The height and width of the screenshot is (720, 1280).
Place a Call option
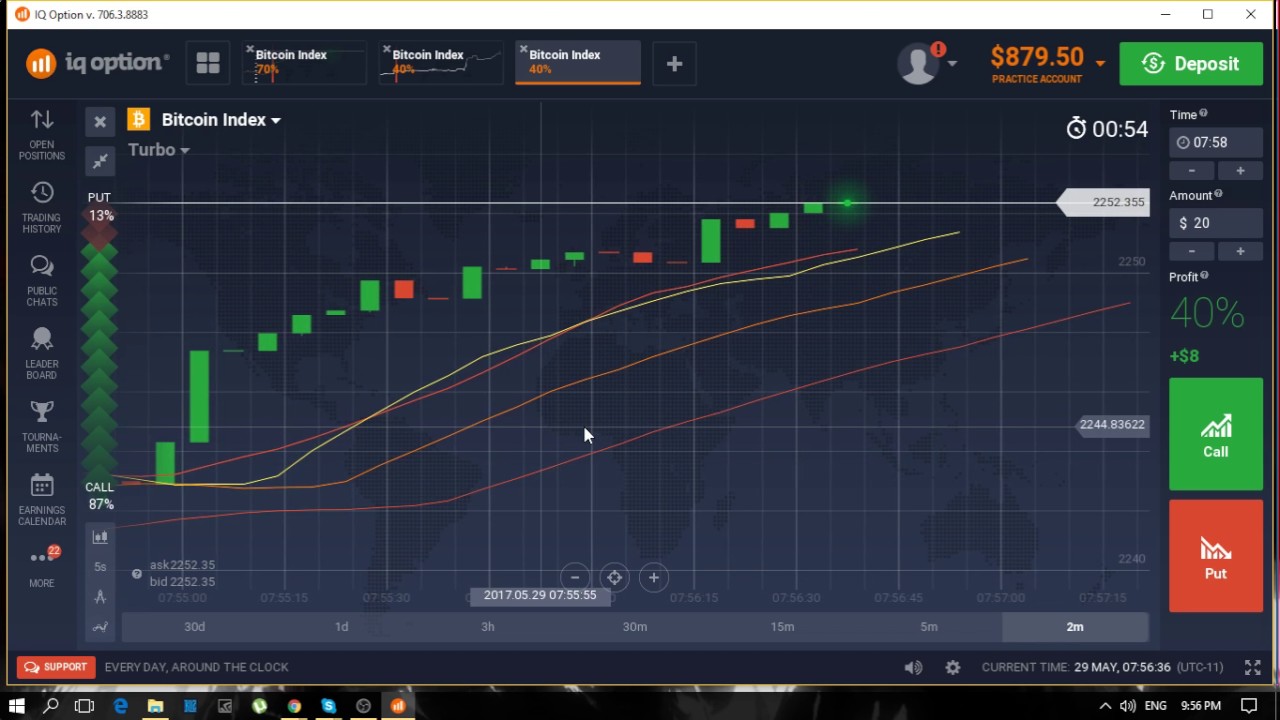pos(1216,434)
